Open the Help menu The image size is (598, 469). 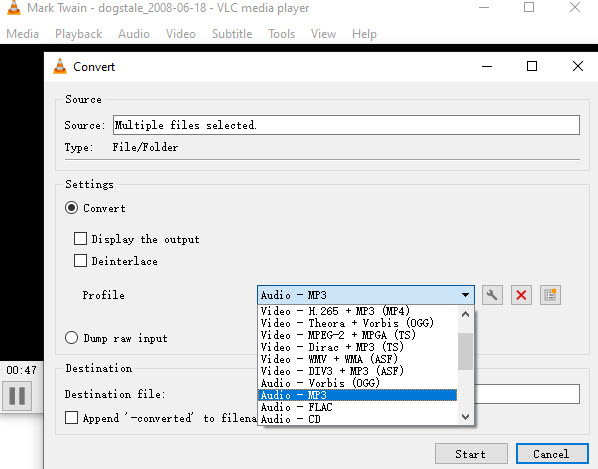364,34
